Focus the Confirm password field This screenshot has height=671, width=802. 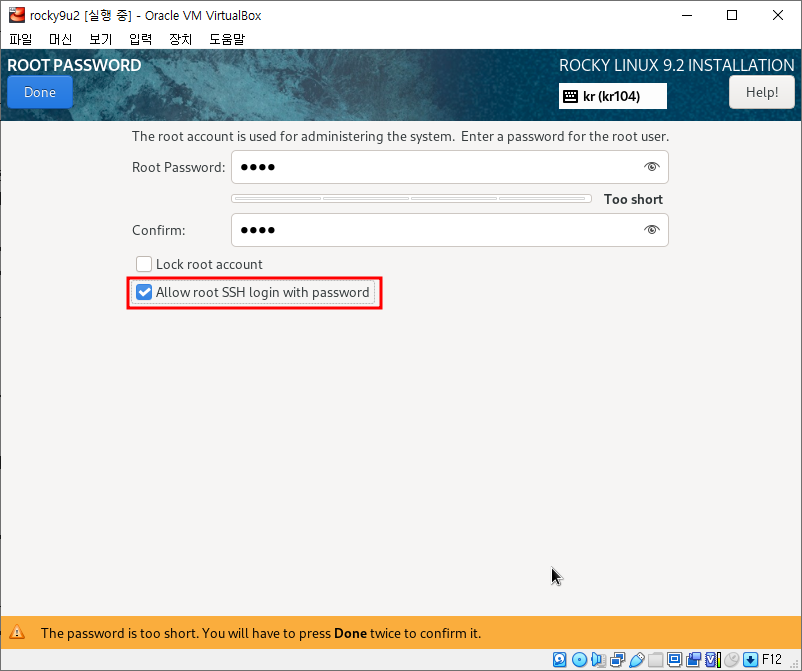450,230
